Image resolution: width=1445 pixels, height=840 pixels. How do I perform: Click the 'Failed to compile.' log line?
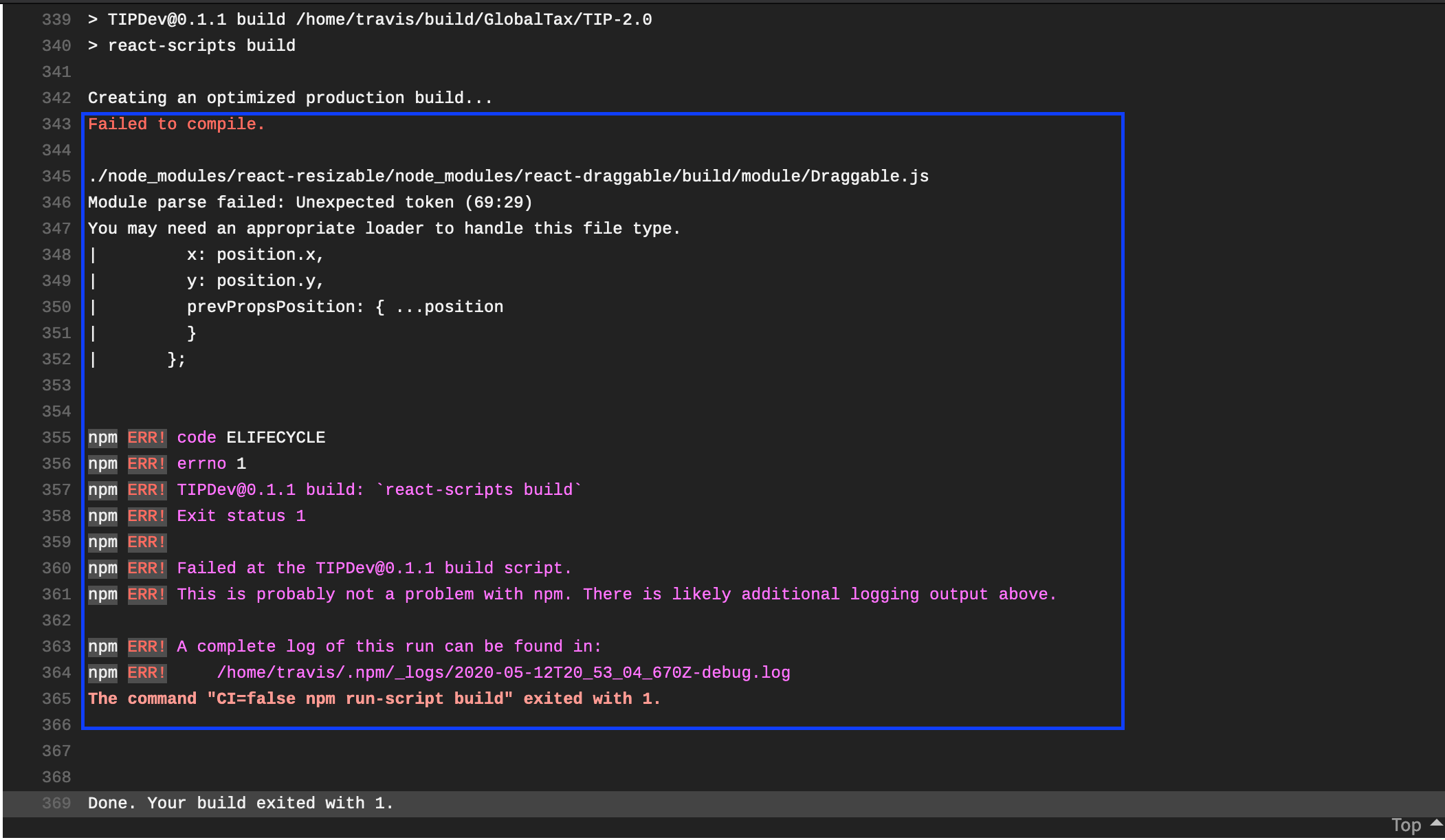click(x=176, y=124)
